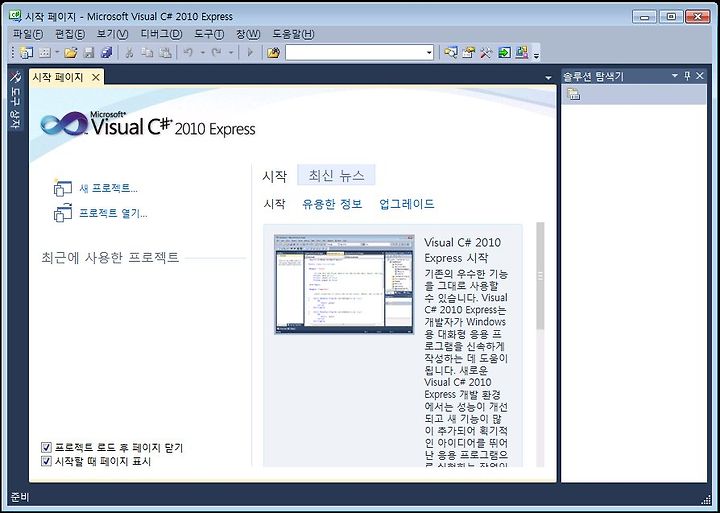Screen dimensions: 720x513
Task: Click the resize grip in the status bar
Action: (x=706, y=500)
